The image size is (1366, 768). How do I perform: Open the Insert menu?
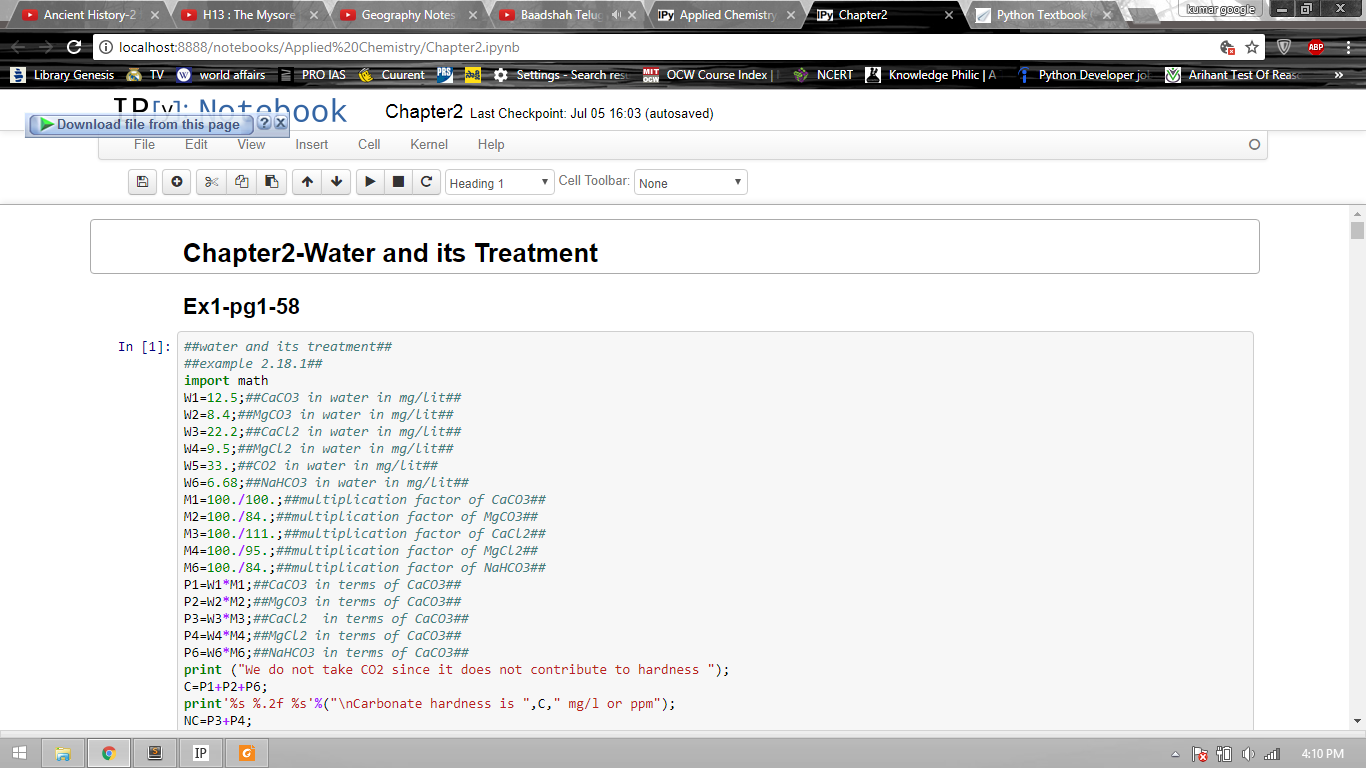(x=312, y=144)
